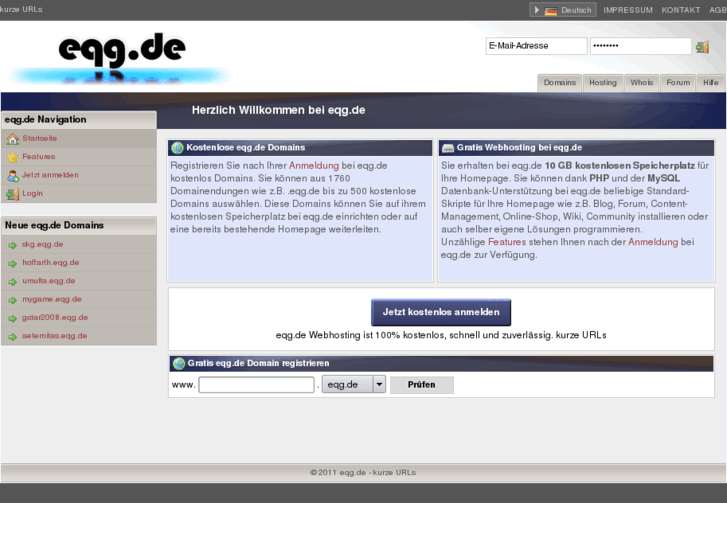Click the Herzlich Willkommen bei eqg.de heading
The width and height of the screenshot is (727, 545).
tap(279, 110)
